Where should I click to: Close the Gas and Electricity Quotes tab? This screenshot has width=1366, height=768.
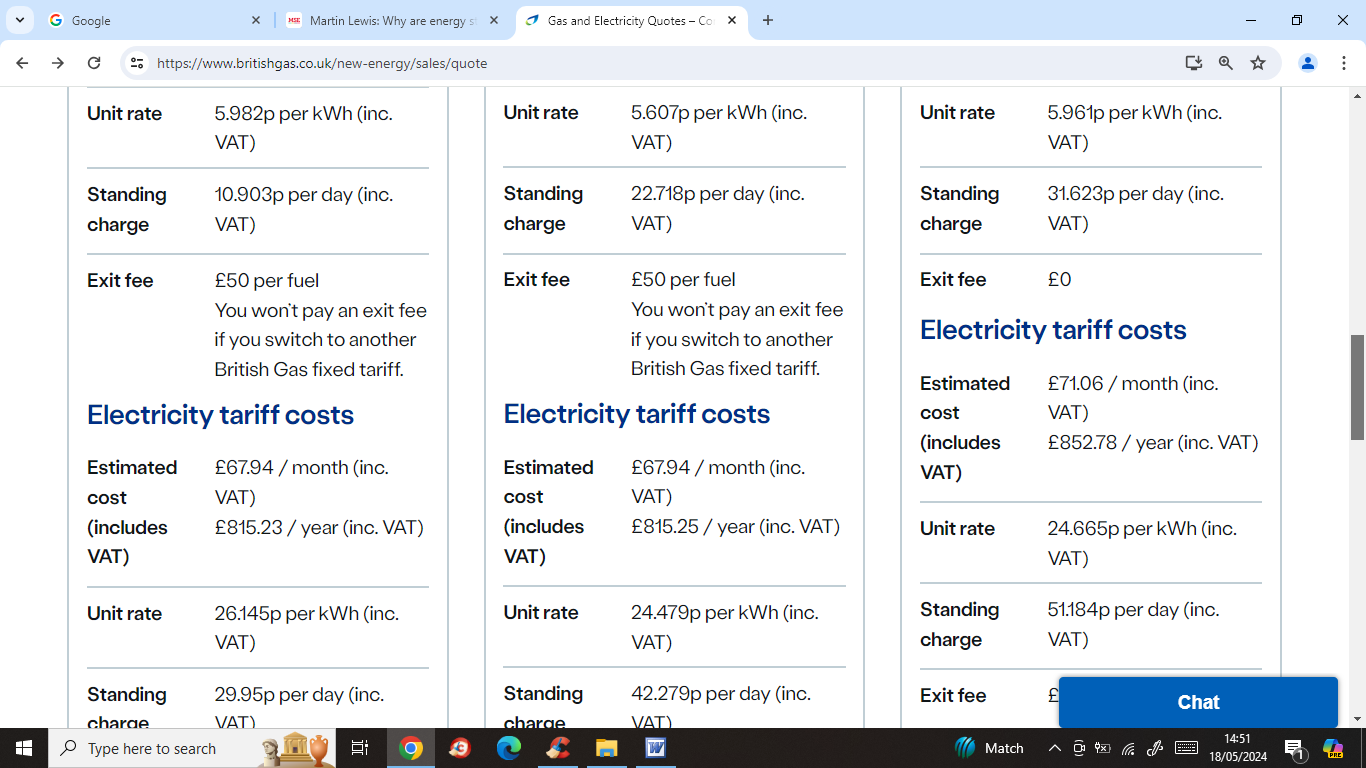(x=732, y=20)
